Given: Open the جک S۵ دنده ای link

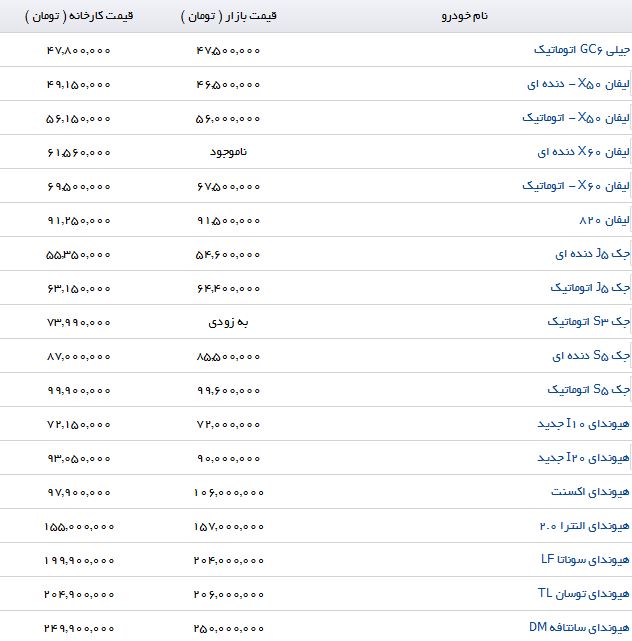Looking at the screenshot, I should click(x=591, y=356).
